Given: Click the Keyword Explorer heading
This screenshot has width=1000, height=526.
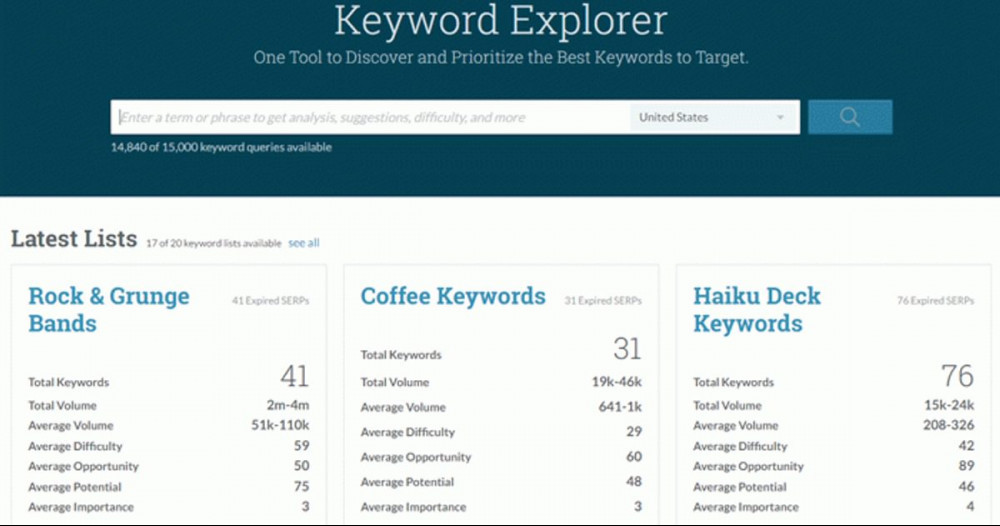Looking at the screenshot, I should tap(501, 20).
